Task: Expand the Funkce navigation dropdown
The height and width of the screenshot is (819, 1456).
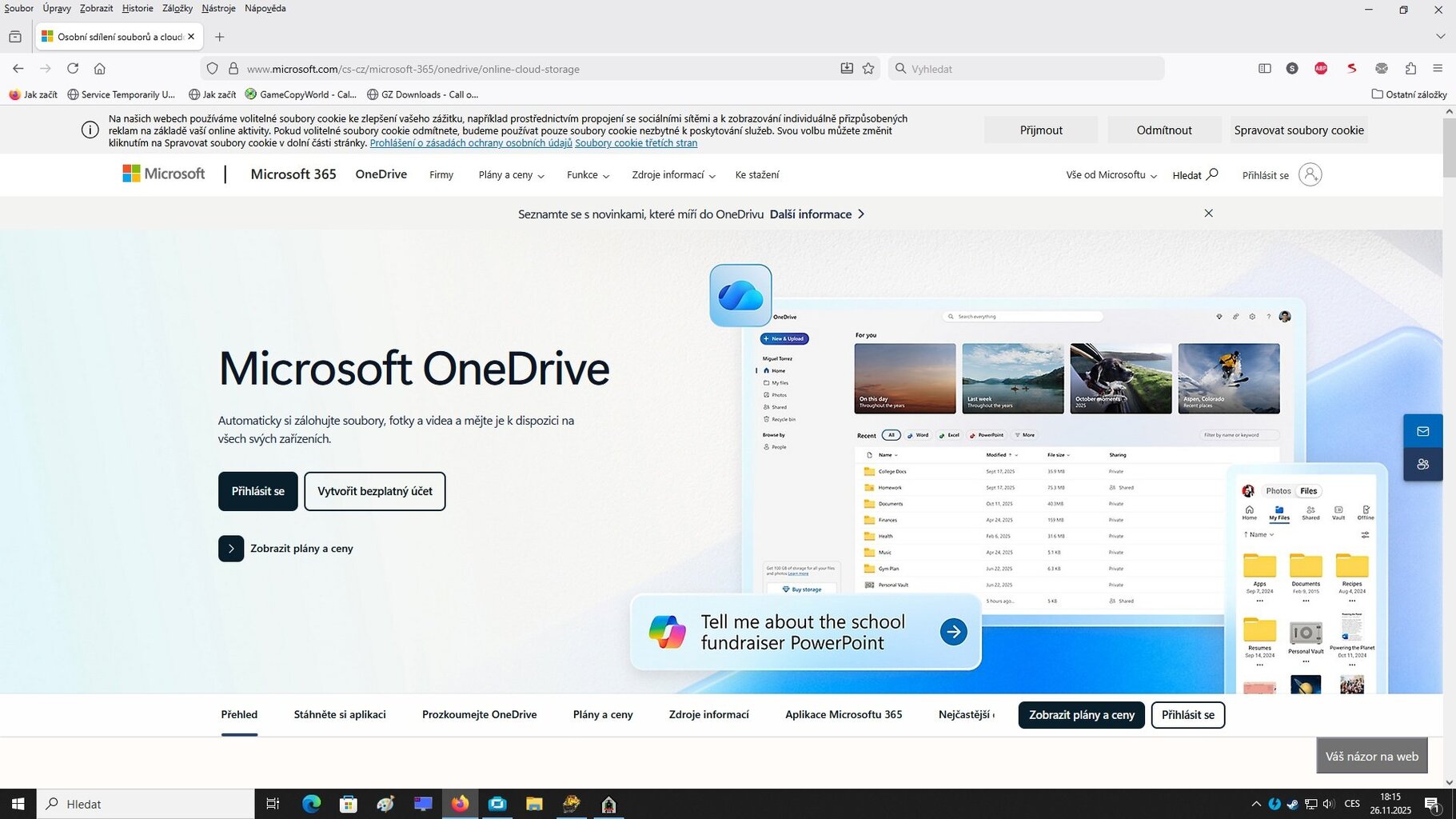Action: pyautogui.click(x=588, y=175)
